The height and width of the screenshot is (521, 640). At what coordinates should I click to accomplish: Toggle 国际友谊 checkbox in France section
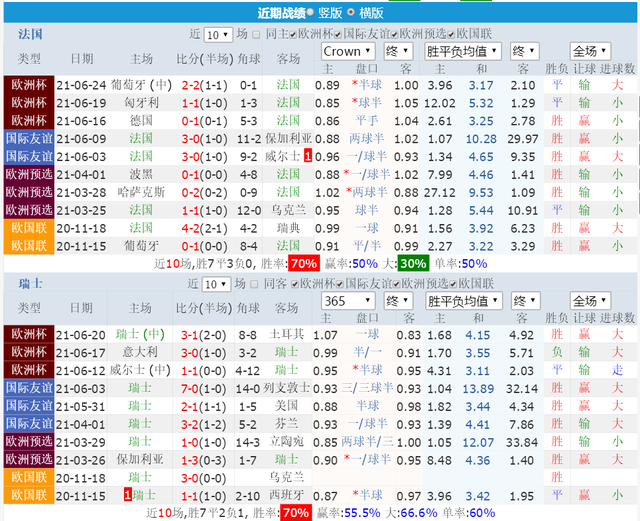pos(338,35)
